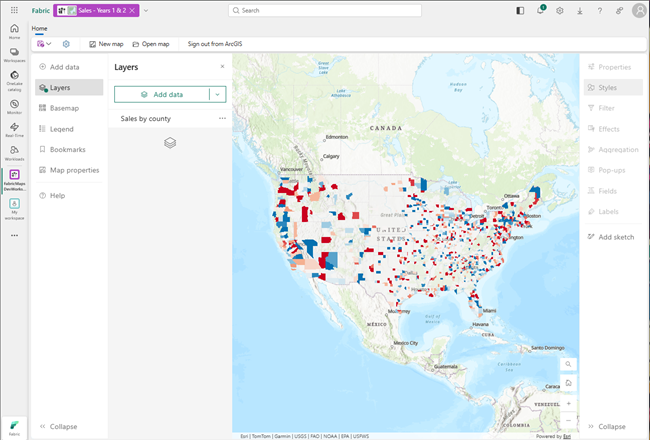The width and height of the screenshot is (650, 441).
Task: Click the New map button
Action: coord(107,44)
